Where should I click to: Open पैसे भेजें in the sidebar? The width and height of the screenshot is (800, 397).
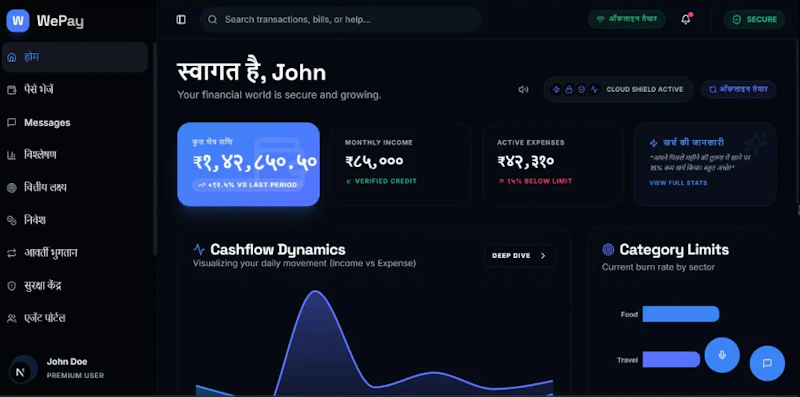[75, 90]
